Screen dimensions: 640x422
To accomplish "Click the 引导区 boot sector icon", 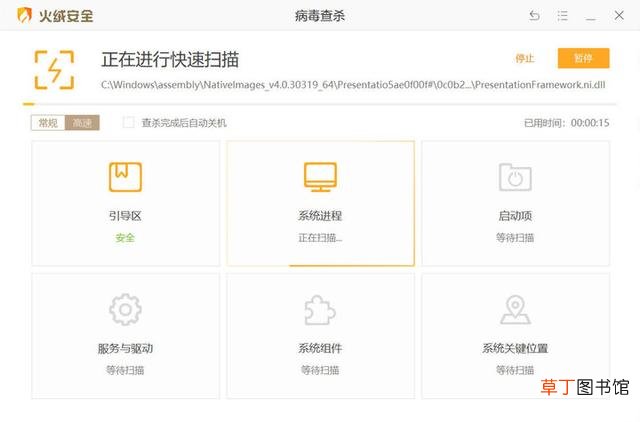I will [125, 177].
